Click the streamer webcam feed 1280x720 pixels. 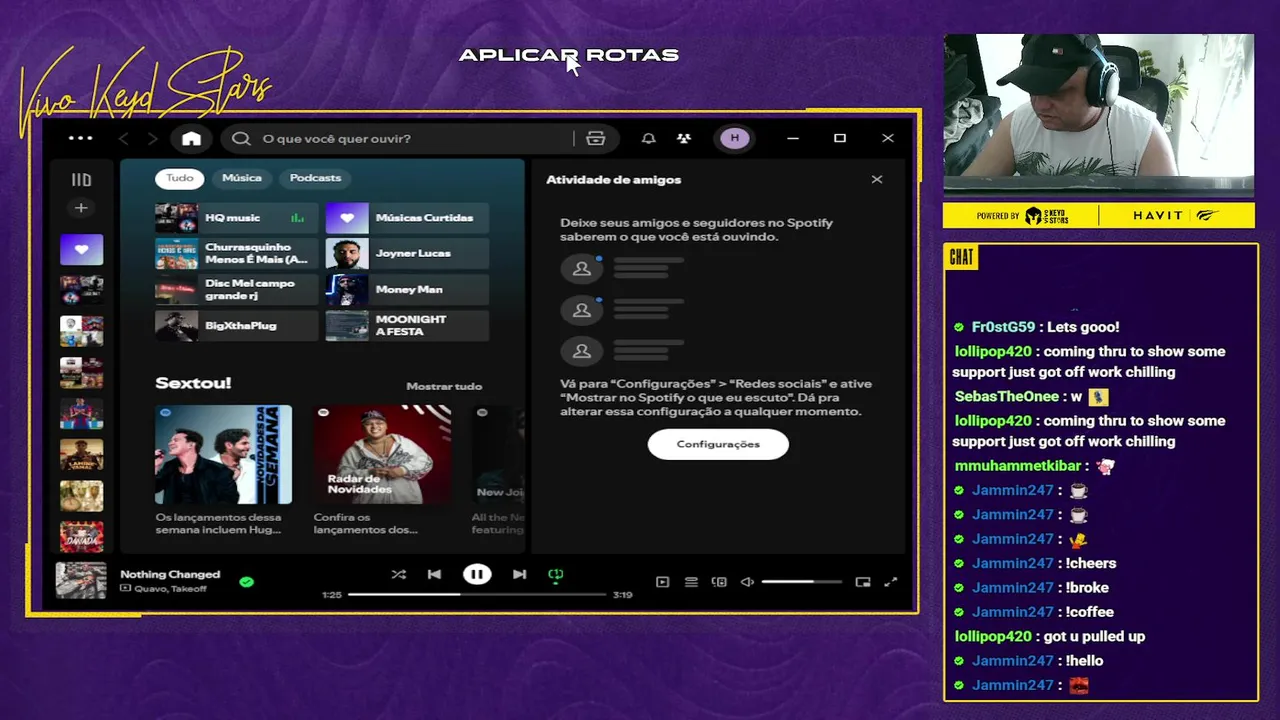(1099, 117)
